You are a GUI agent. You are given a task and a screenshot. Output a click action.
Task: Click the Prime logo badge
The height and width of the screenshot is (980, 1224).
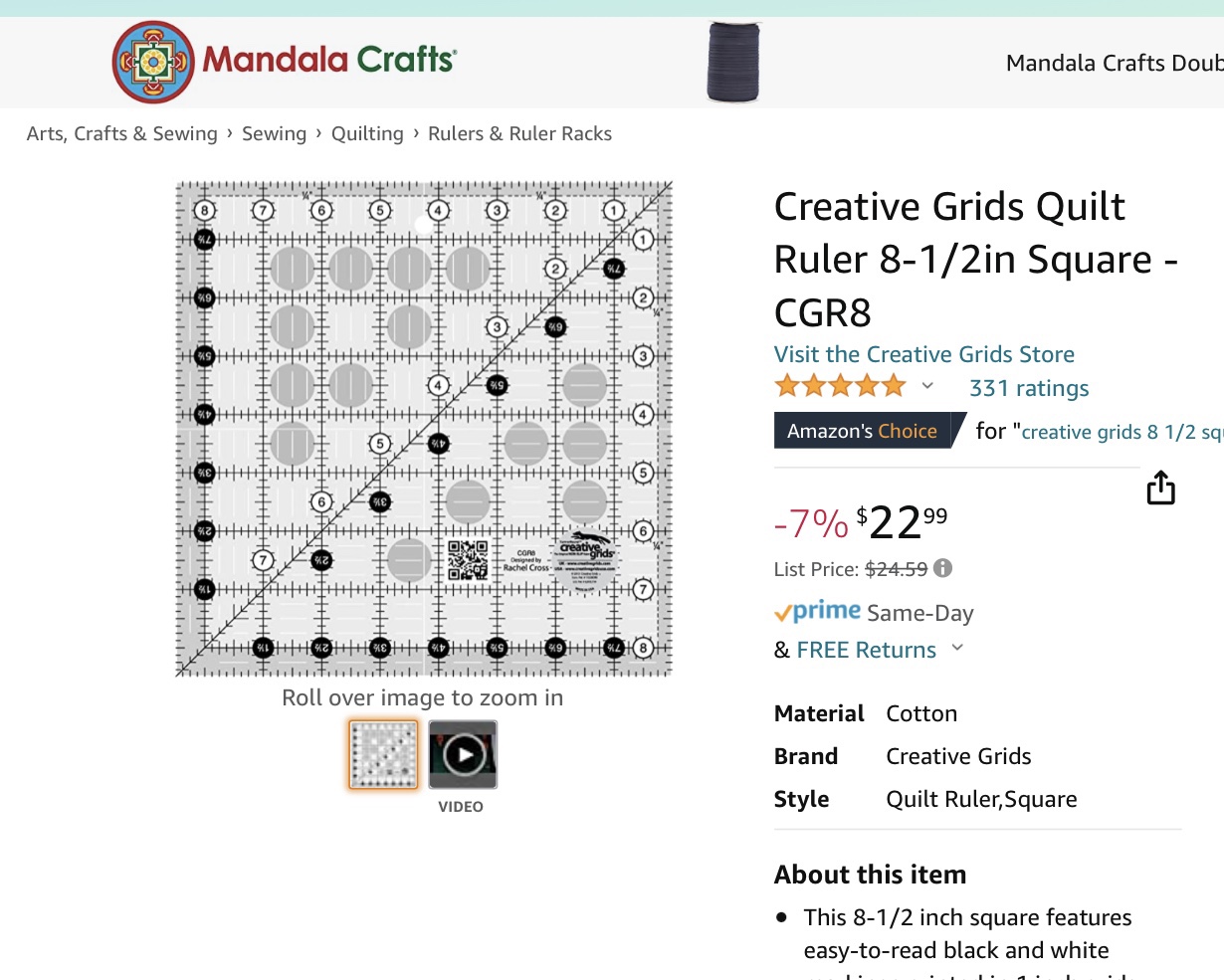click(817, 612)
